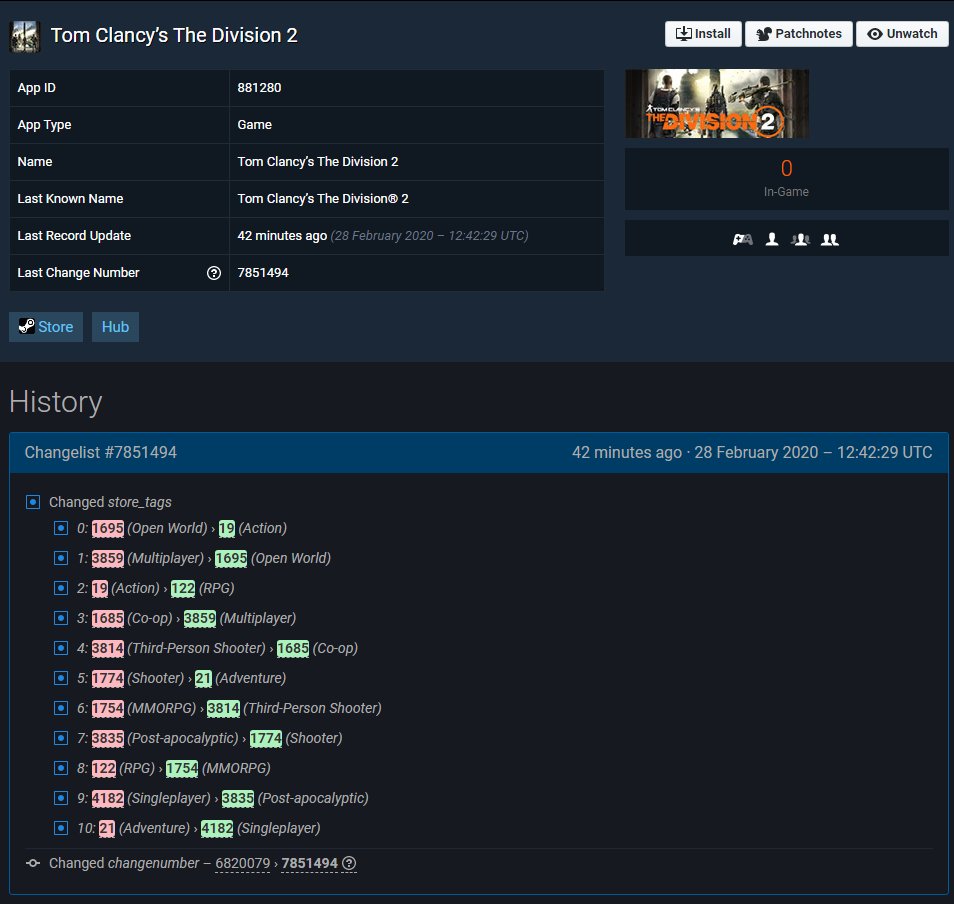The width and height of the screenshot is (954, 904).
Task: Click the Division 2 header image
Action: point(717,103)
